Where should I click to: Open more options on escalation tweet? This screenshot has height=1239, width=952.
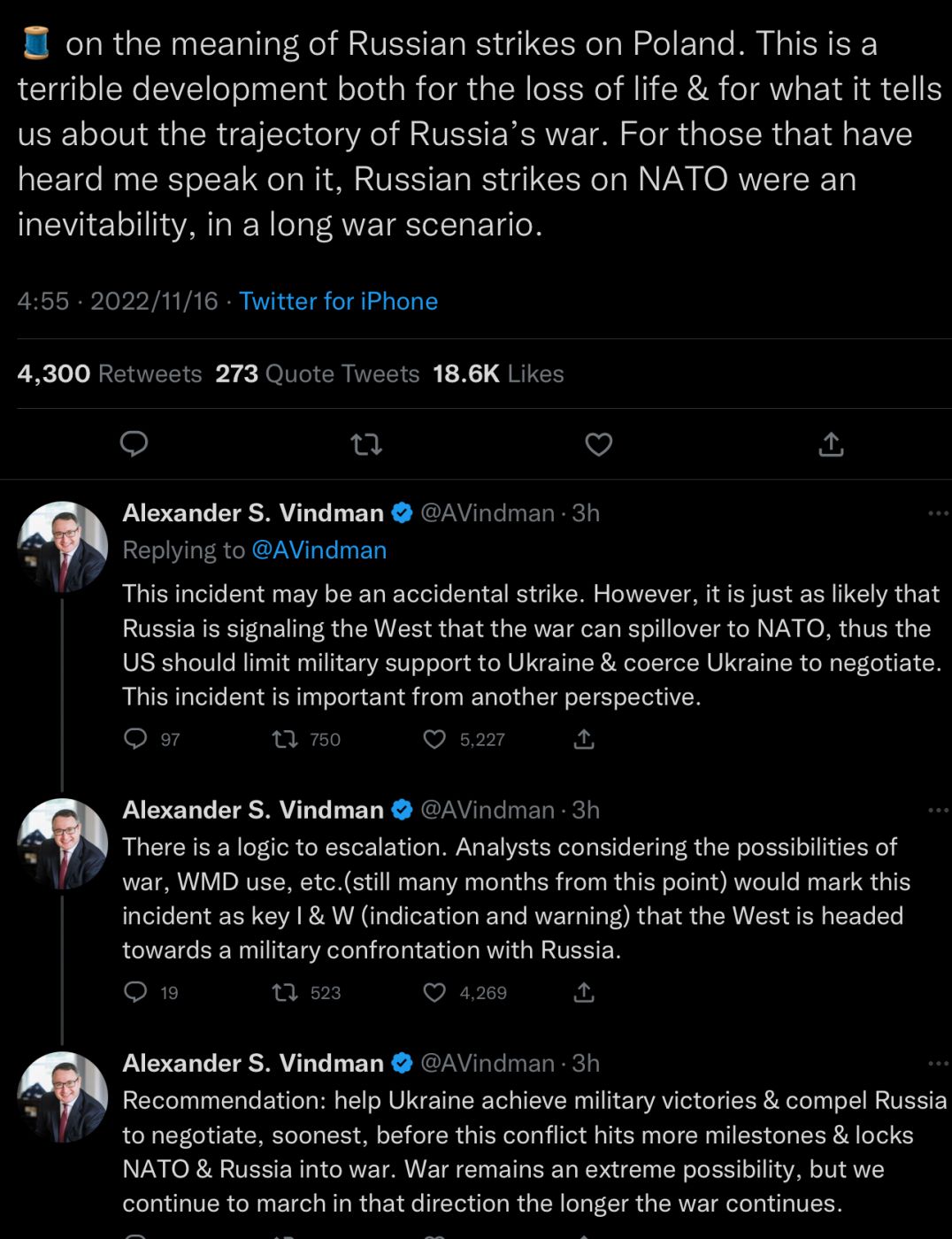(937, 810)
